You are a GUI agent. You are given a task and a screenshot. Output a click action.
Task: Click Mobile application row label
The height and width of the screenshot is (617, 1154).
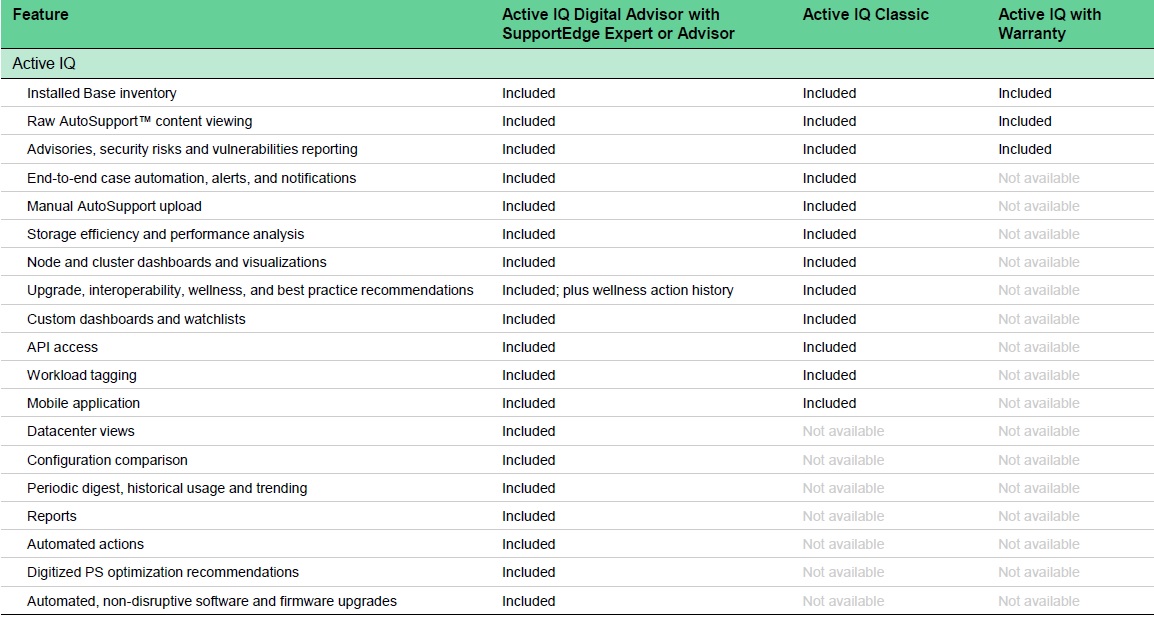(x=83, y=403)
